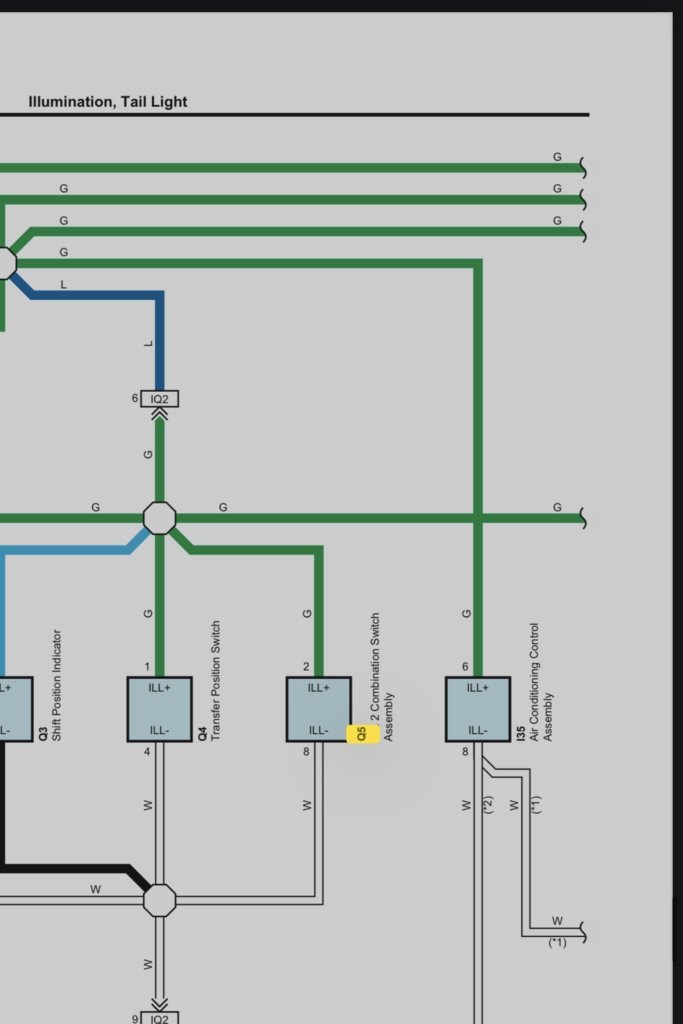Select the I35 Air Conditioning Control component box
683x1024 pixels.
pyautogui.click(x=478, y=709)
